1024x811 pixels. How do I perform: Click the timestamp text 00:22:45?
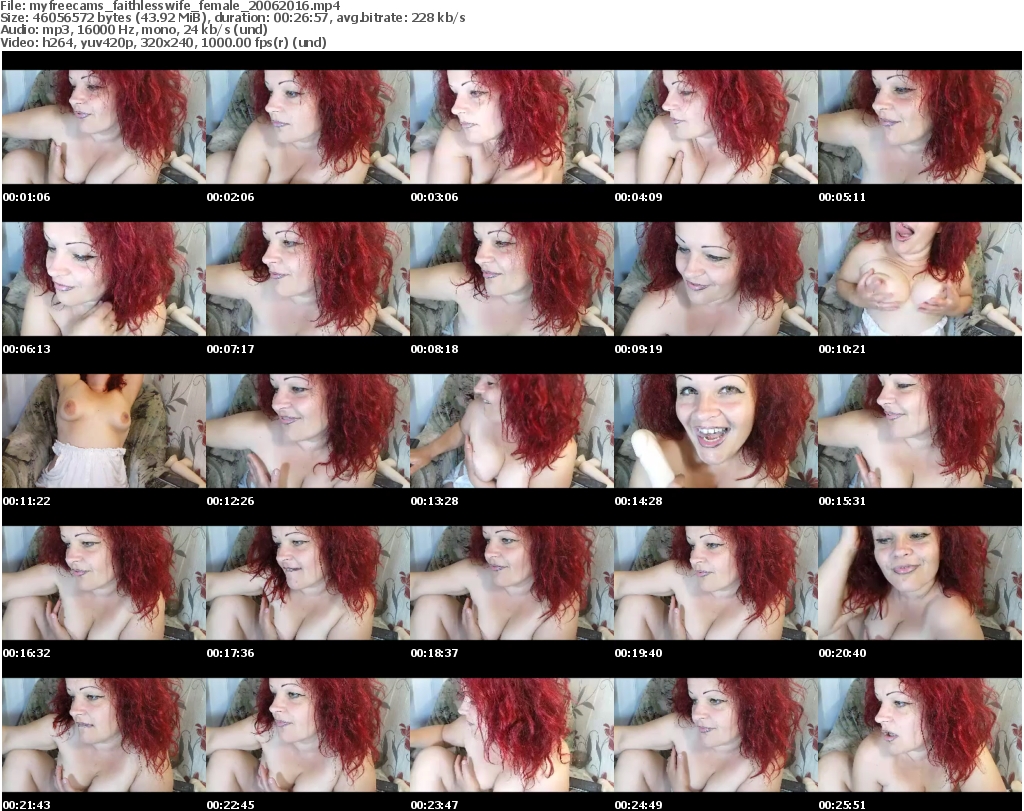tap(231, 805)
